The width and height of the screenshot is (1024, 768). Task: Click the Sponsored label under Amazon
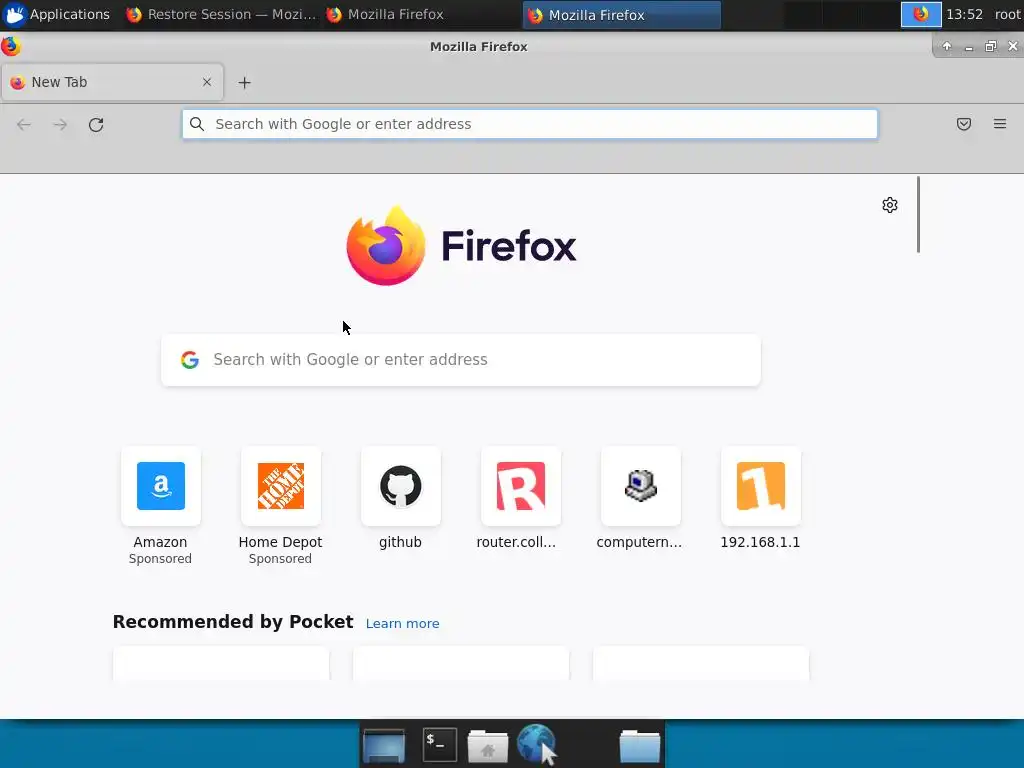tap(160, 559)
